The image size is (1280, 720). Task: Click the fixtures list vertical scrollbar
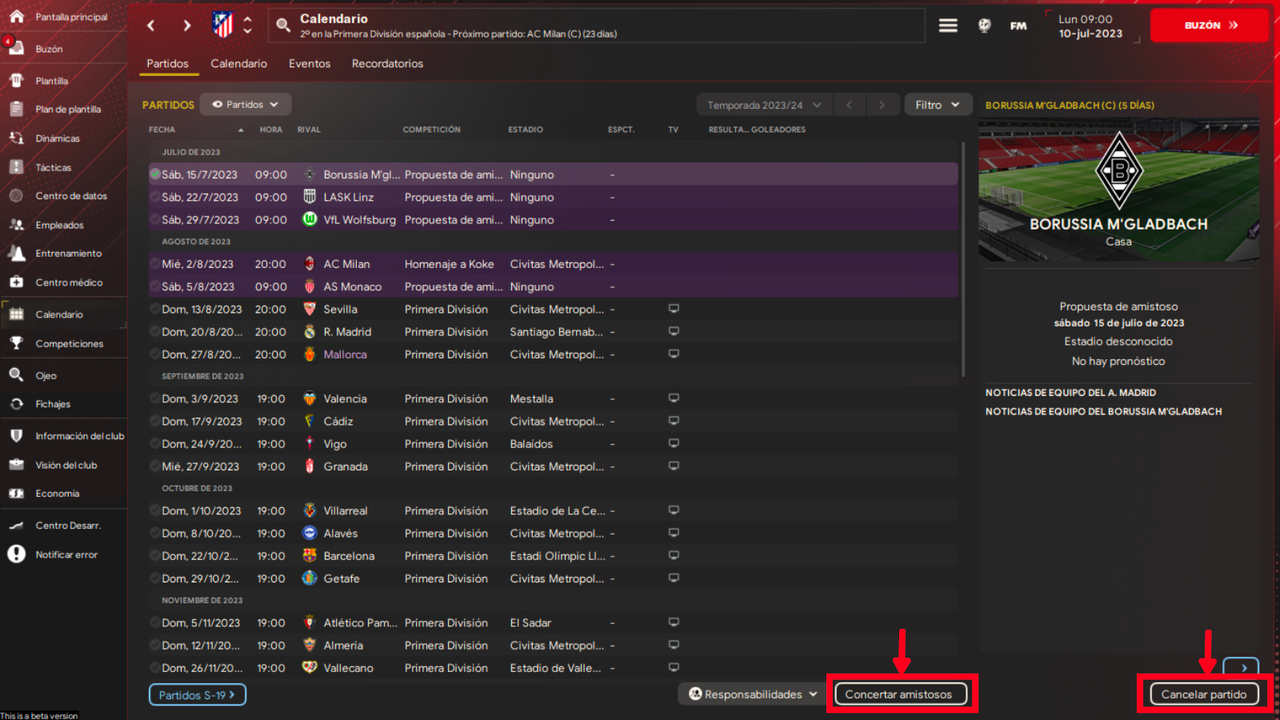(x=964, y=260)
